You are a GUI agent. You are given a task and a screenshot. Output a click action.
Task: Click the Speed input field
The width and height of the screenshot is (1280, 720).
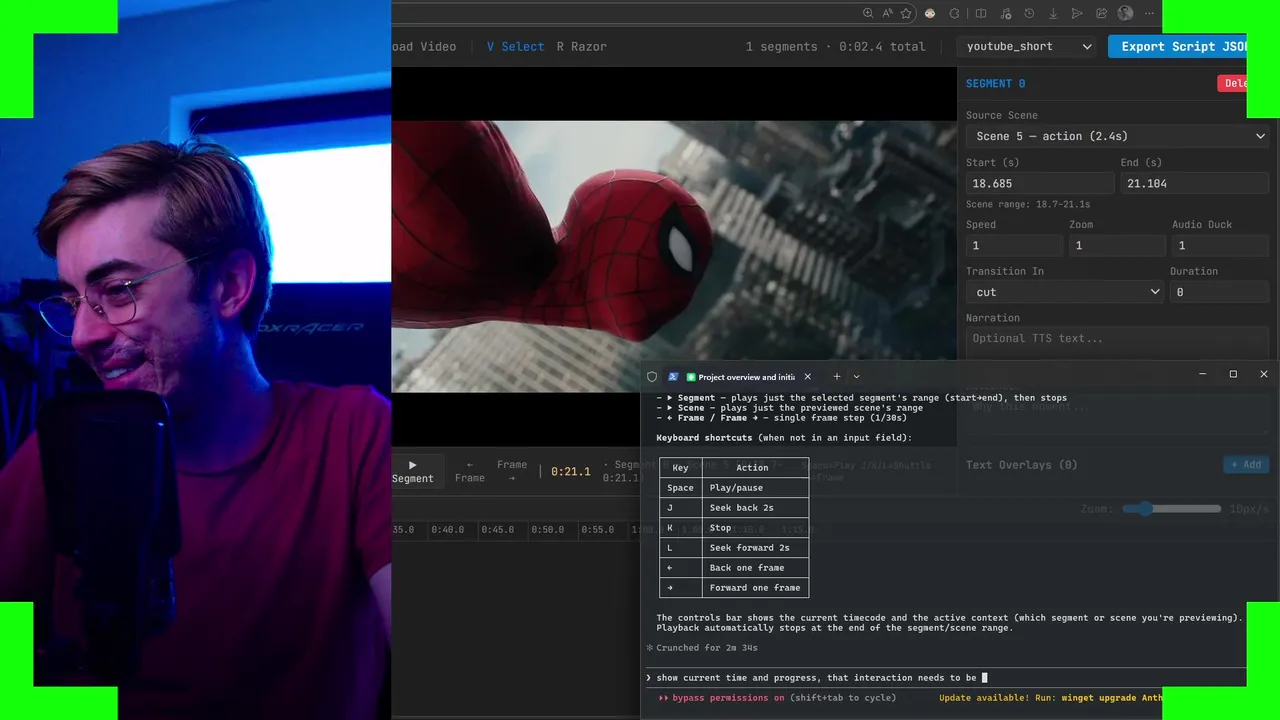pos(1014,245)
